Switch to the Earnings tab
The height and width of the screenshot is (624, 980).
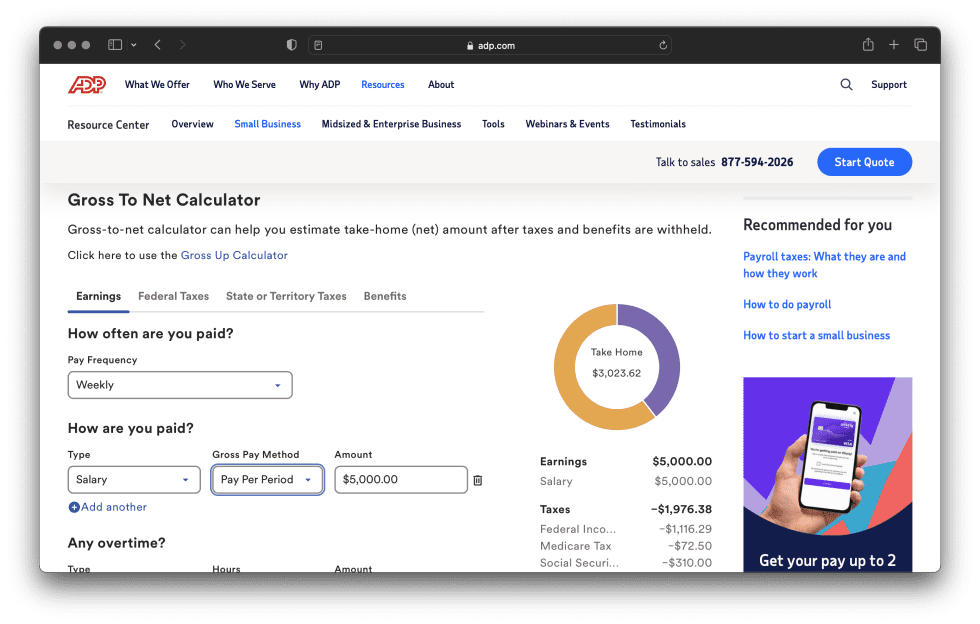[x=98, y=296]
